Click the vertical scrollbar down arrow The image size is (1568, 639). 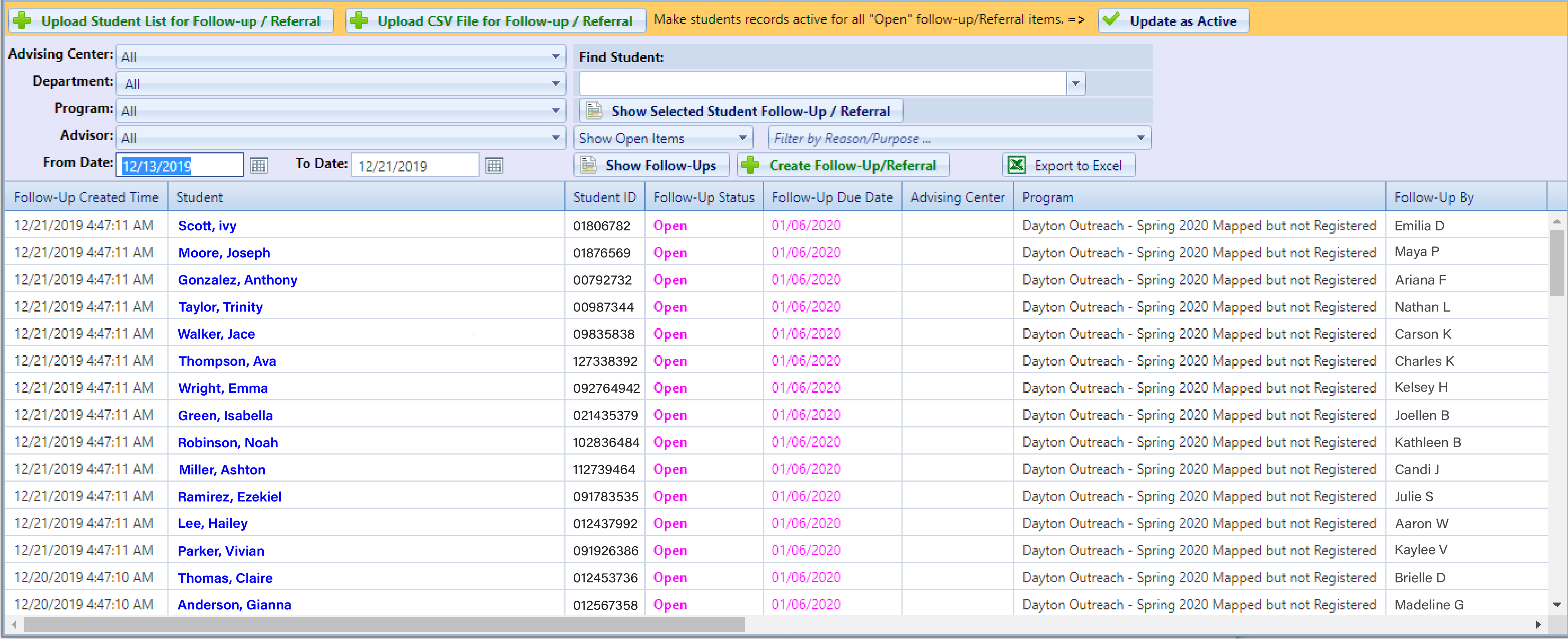coord(1556,604)
